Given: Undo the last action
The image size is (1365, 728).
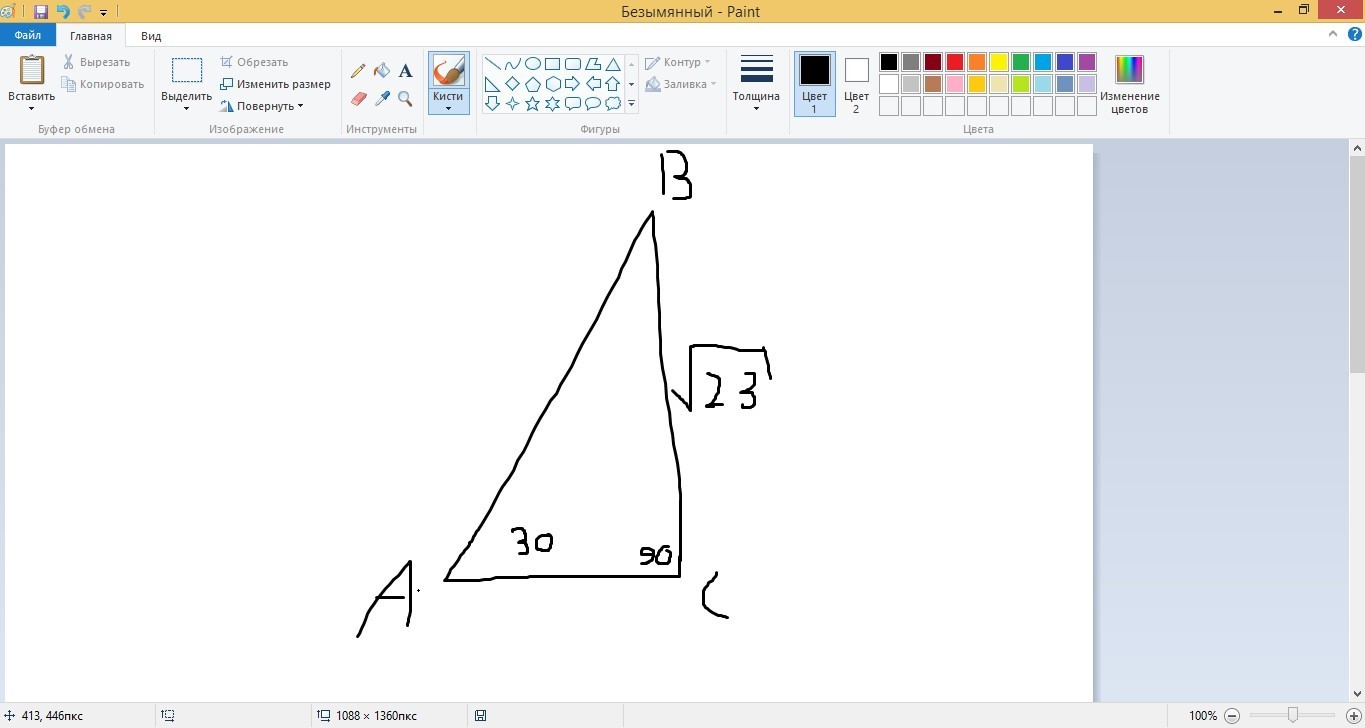Looking at the screenshot, I should point(63,12).
